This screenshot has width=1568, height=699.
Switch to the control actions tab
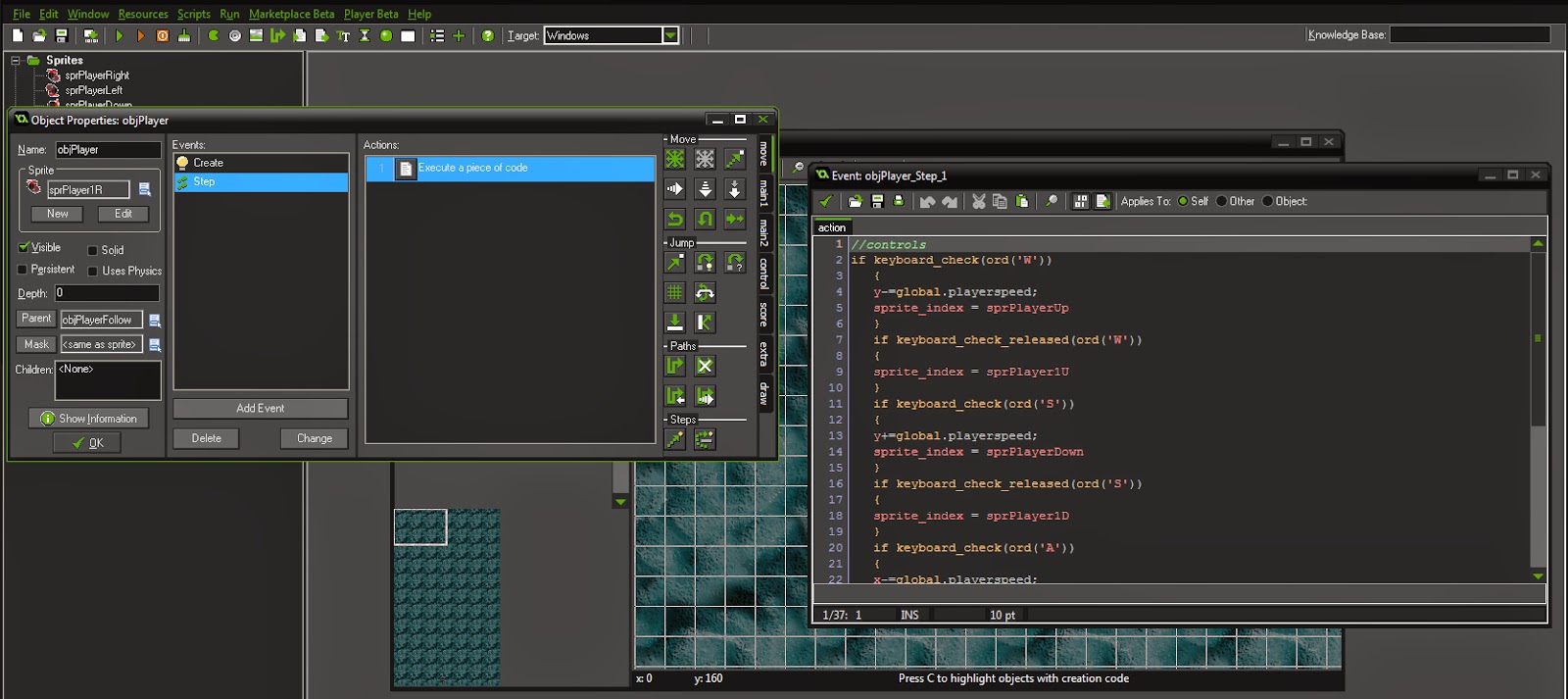point(764,274)
